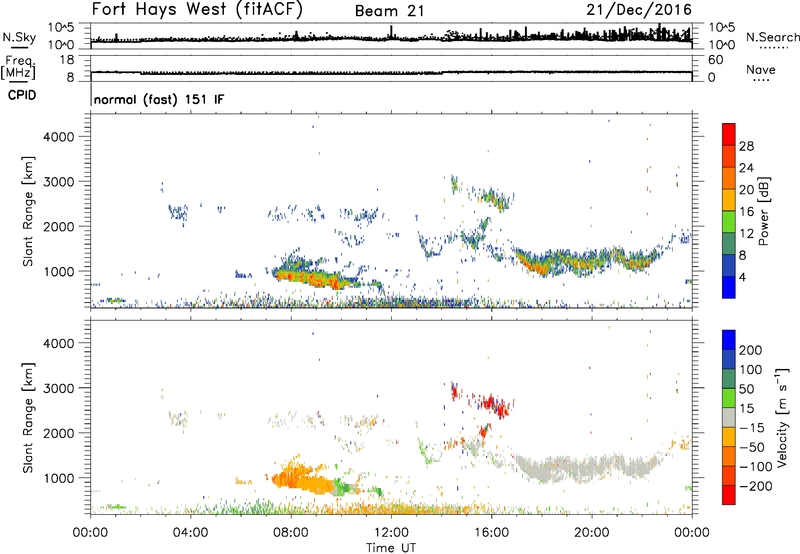Click the gray ground-scatter band near 20:00

click(587, 467)
